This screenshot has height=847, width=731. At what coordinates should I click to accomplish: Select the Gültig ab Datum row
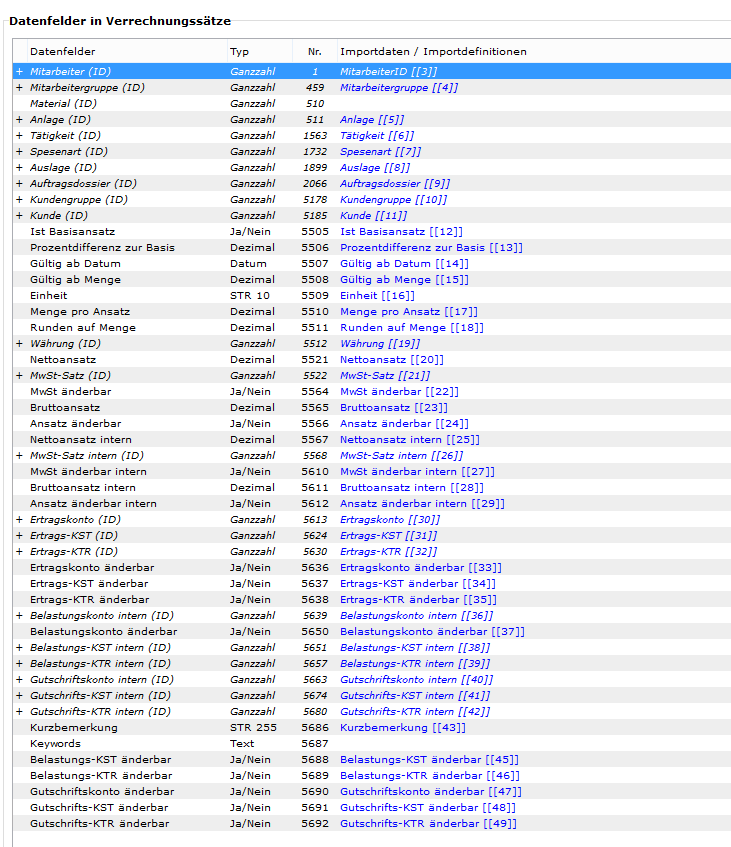[x=75, y=264]
